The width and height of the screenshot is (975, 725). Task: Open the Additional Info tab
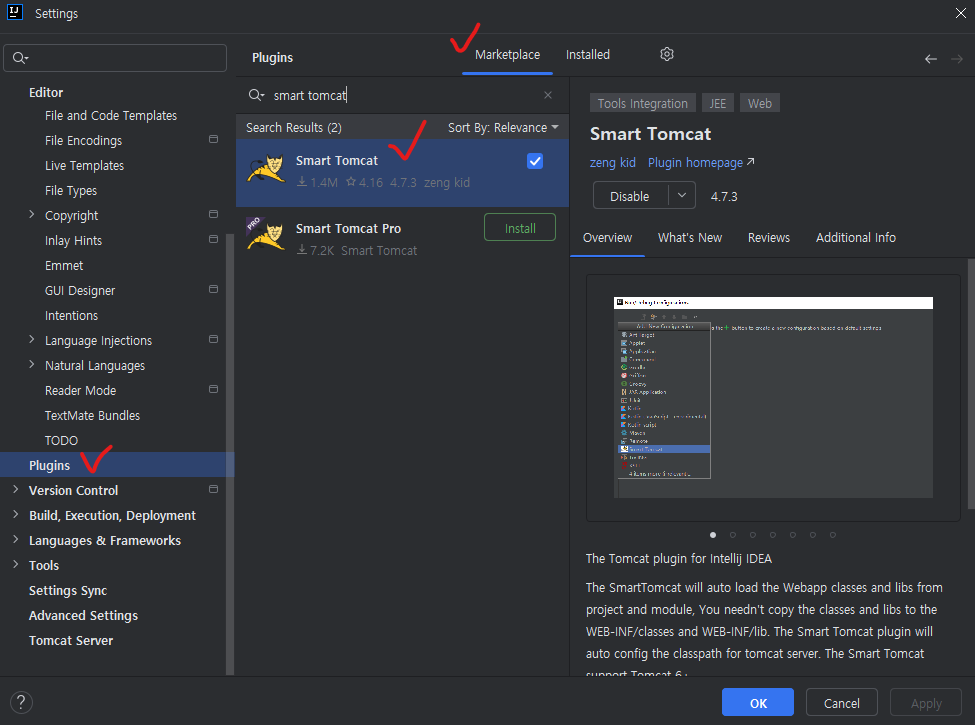(x=856, y=238)
